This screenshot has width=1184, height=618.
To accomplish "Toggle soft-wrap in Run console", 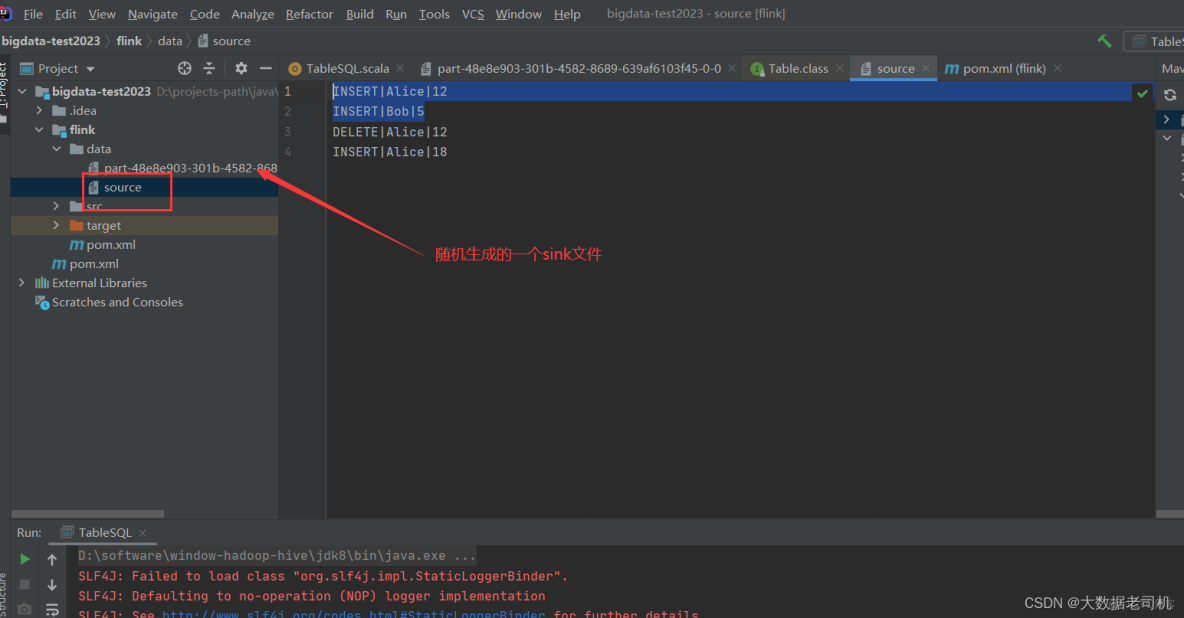I will coord(52,610).
